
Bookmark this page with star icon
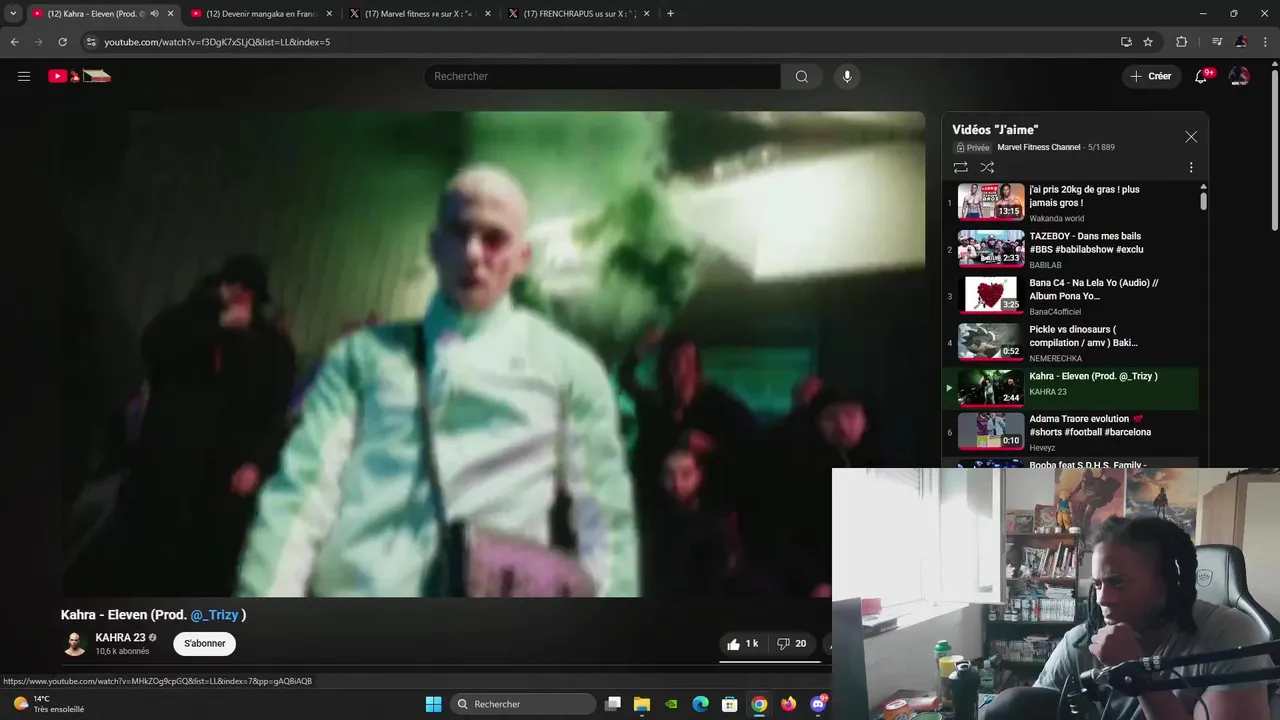1148,42
